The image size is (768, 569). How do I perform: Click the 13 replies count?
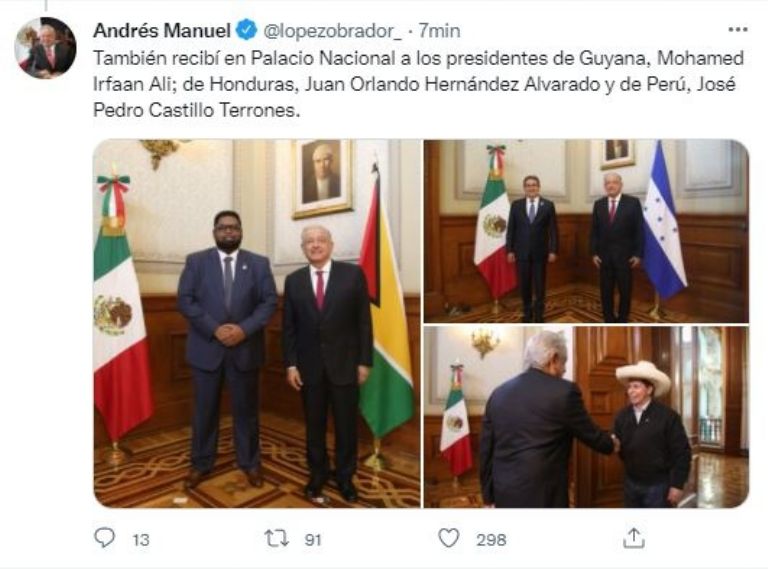pos(141,540)
